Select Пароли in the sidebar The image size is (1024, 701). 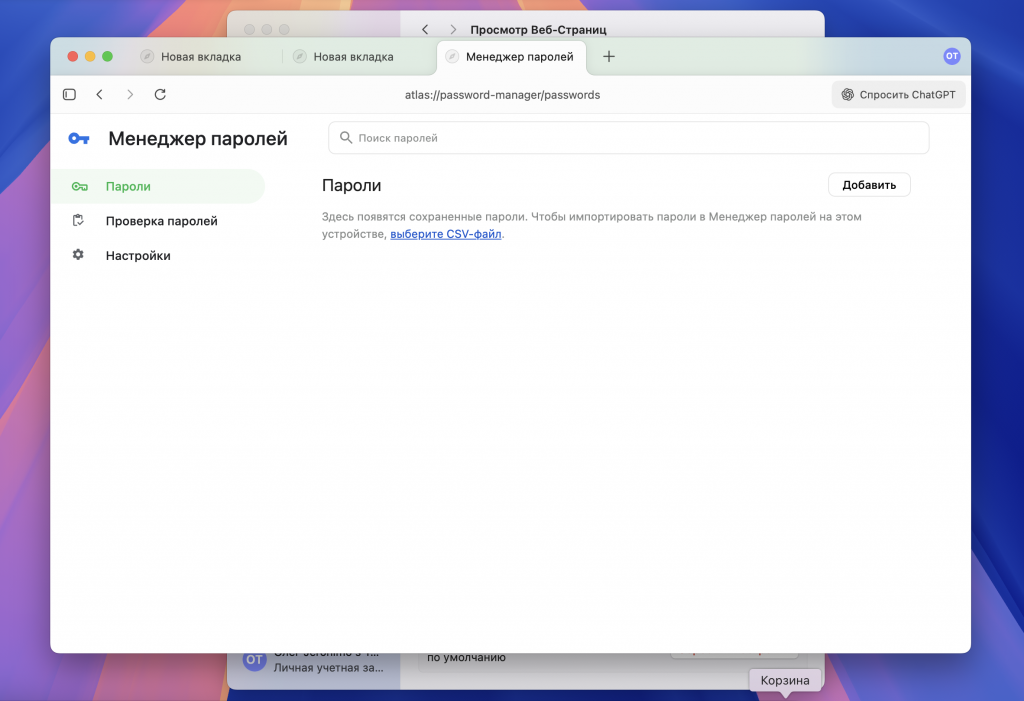(128, 186)
